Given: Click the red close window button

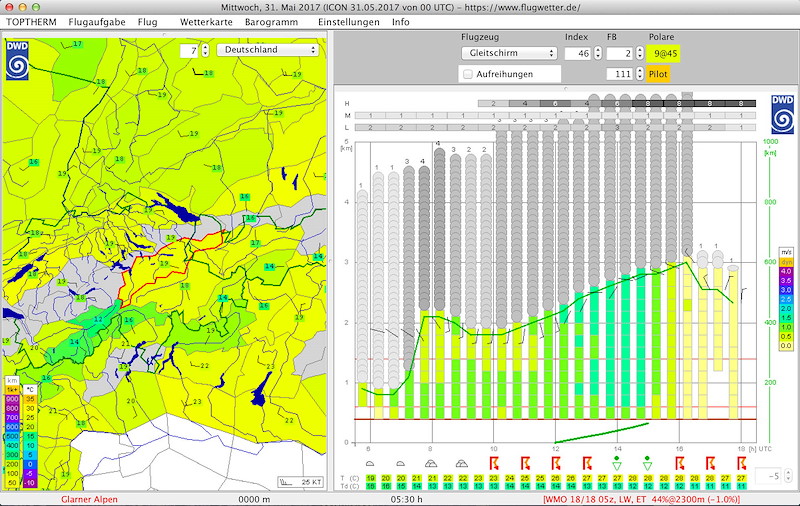Looking at the screenshot, I should click(9, 7).
